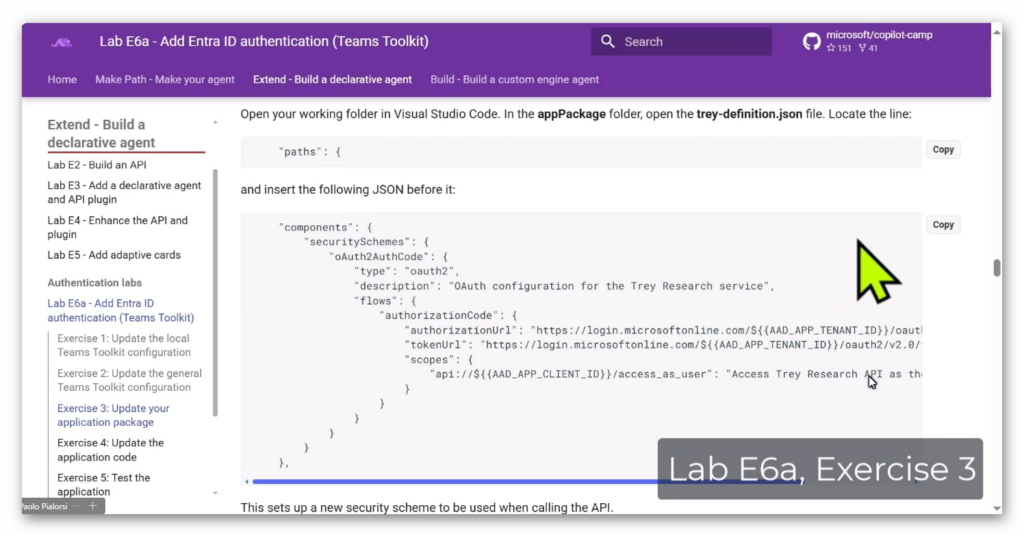Viewport: 1024px width, 536px height.
Task: Jump to Exercise 2 general Teams Toolkit configuration
Action: pyautogui.click(x=129, y=380)
